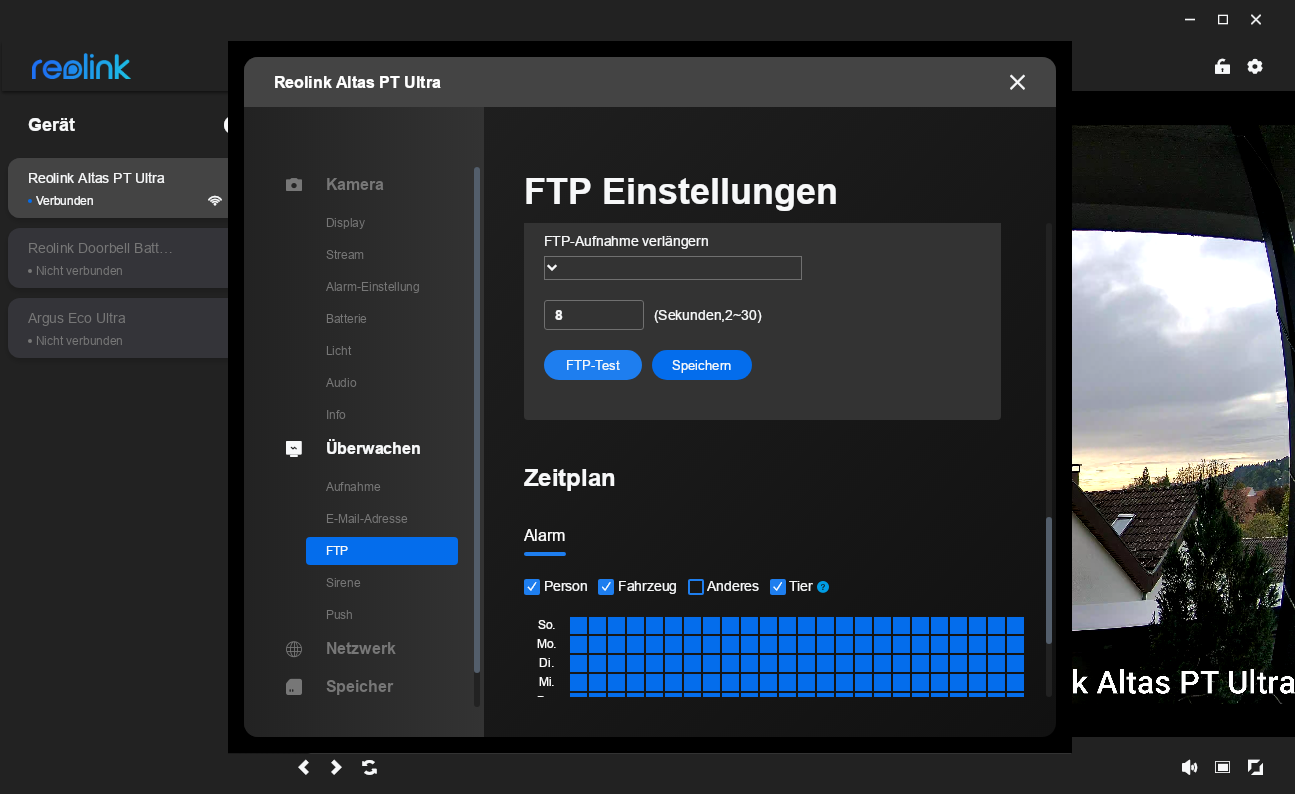The image size is (1295, 794).
Task: Click the refresh icon below the dialog
Action: (x=370, y=767)
